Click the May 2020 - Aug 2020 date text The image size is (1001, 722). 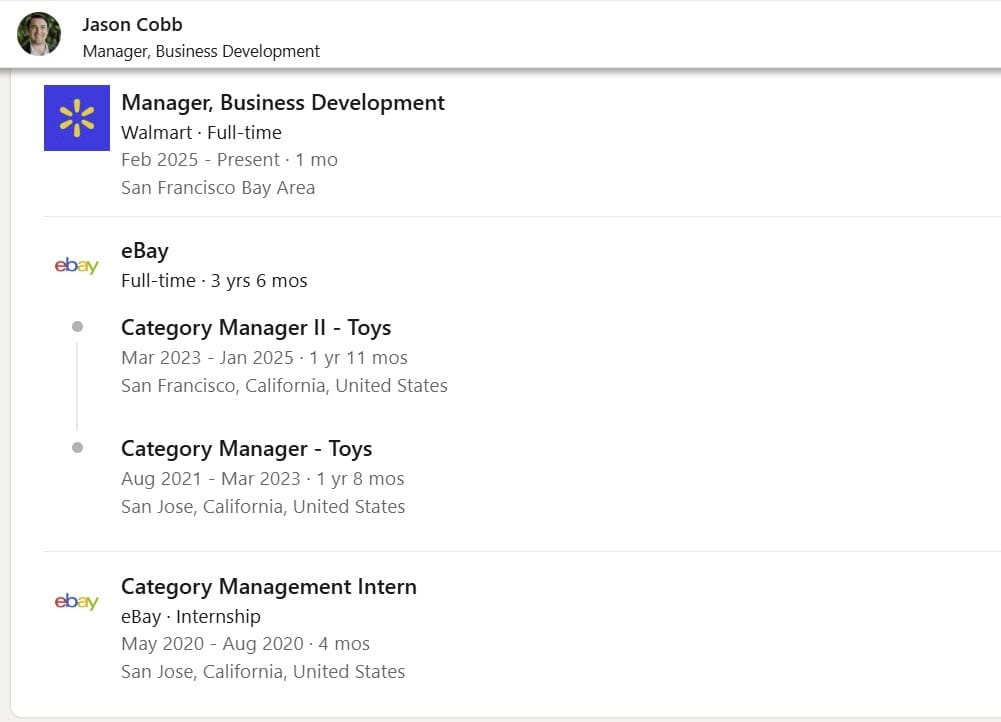point(213,644)
